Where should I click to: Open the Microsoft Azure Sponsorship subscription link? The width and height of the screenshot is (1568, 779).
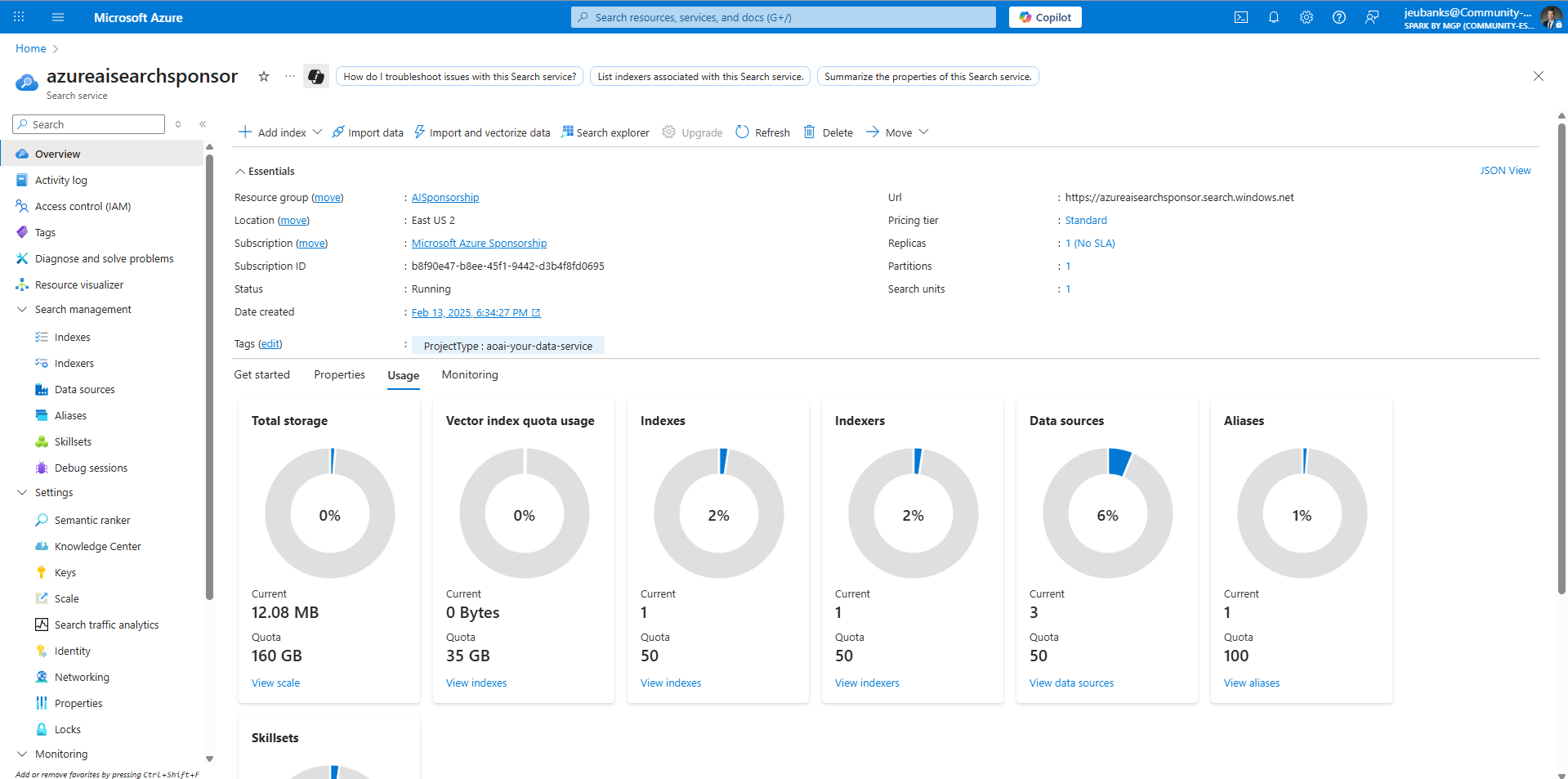[479, 243]
